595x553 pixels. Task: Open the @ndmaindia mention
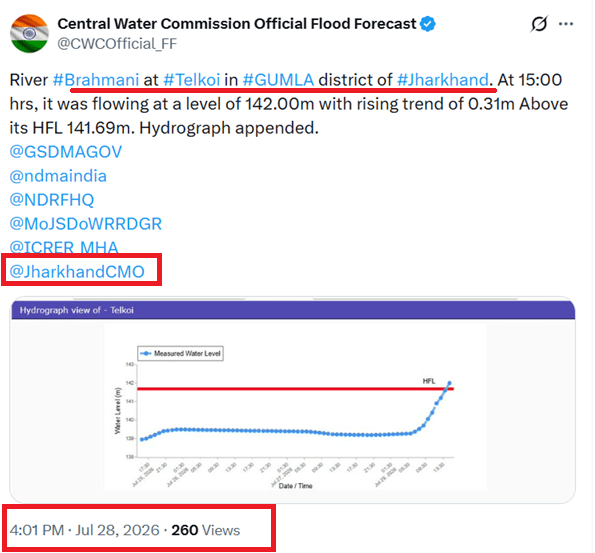(x=58, y=176)
